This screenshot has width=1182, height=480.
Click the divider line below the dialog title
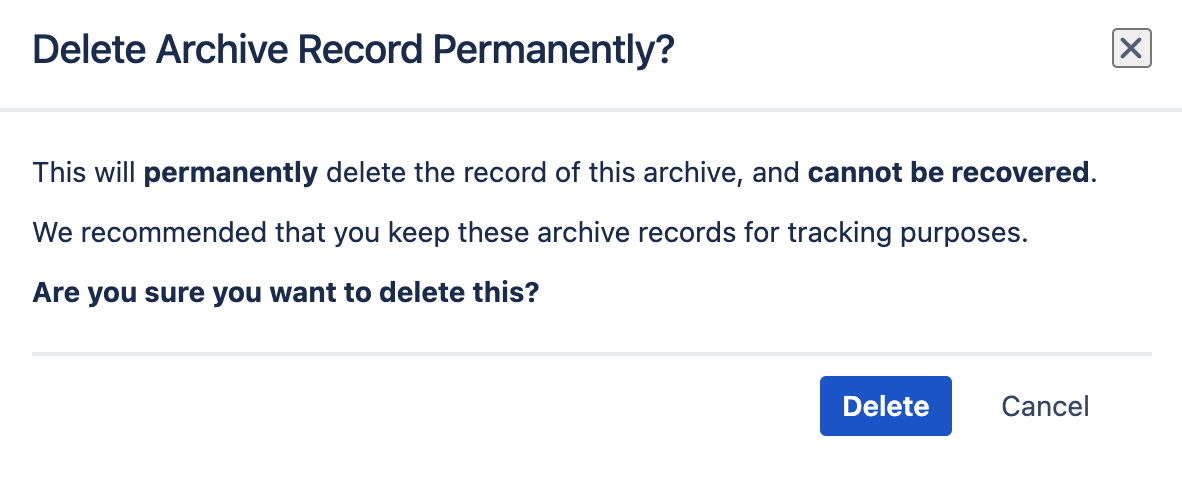592,108
